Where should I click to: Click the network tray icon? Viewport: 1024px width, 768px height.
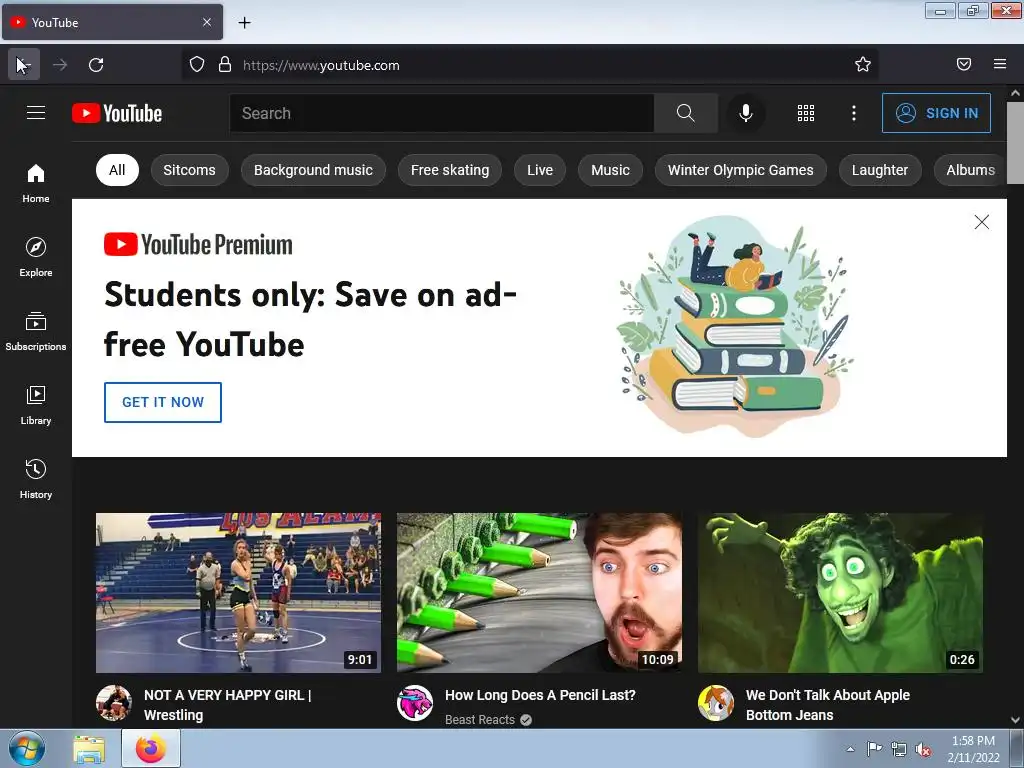pyautogui.click(x=899, y=750)
